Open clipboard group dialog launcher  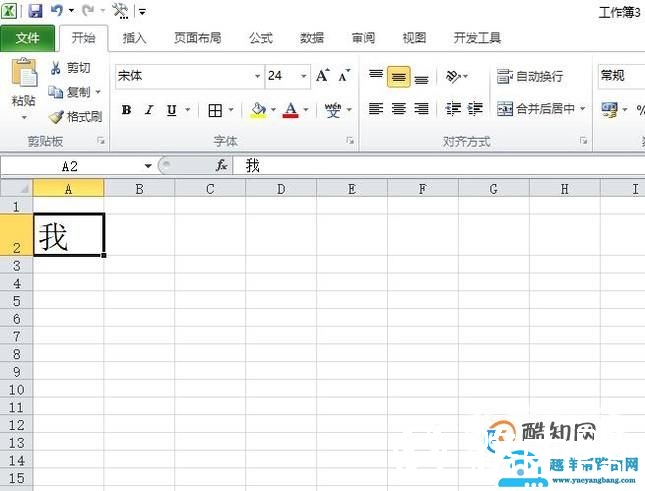(101, 141)
